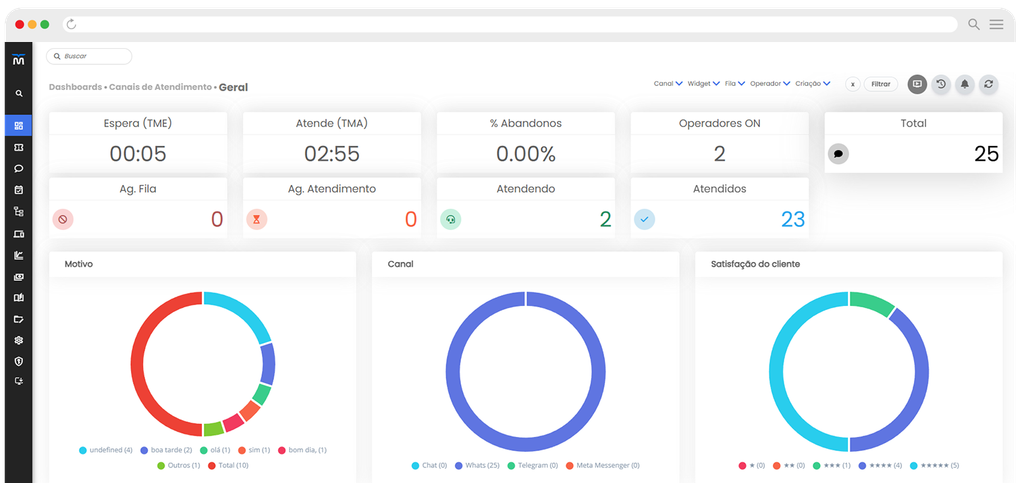Click the Filtrar button
Viewport: 1024px width, 483px height.
880,84
